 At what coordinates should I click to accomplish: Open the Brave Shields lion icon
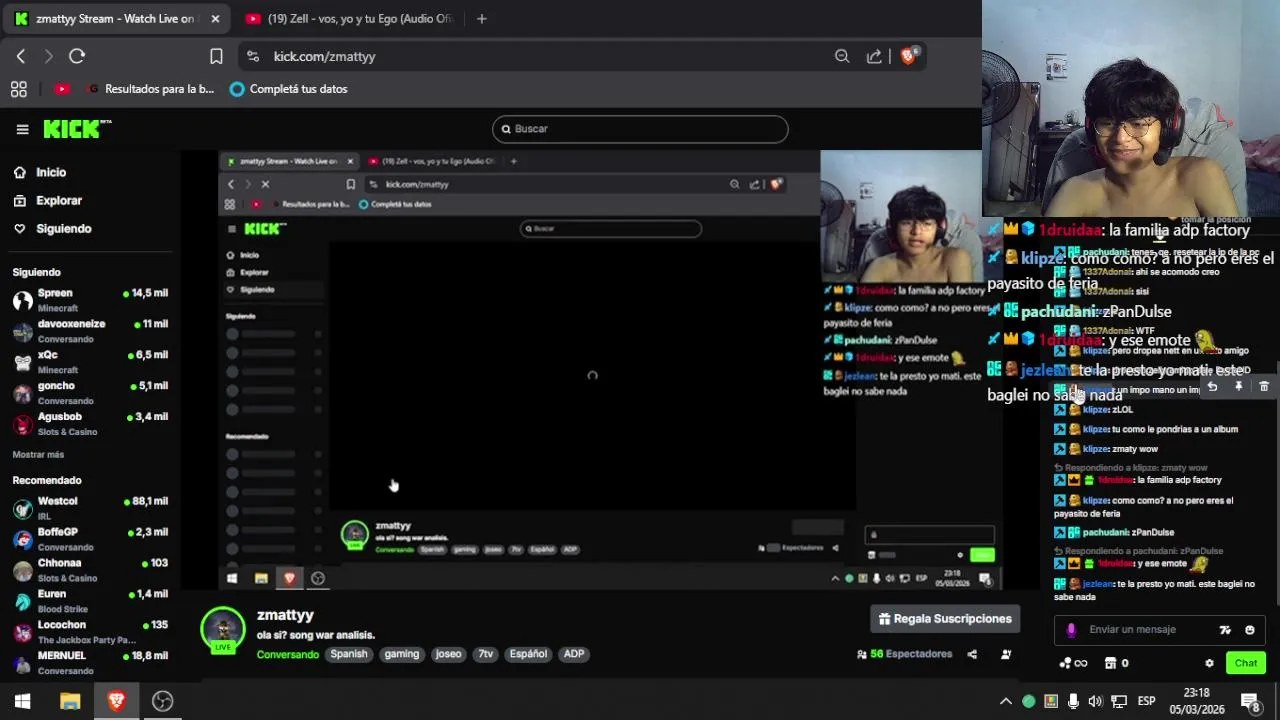click(x=908, y=56)
